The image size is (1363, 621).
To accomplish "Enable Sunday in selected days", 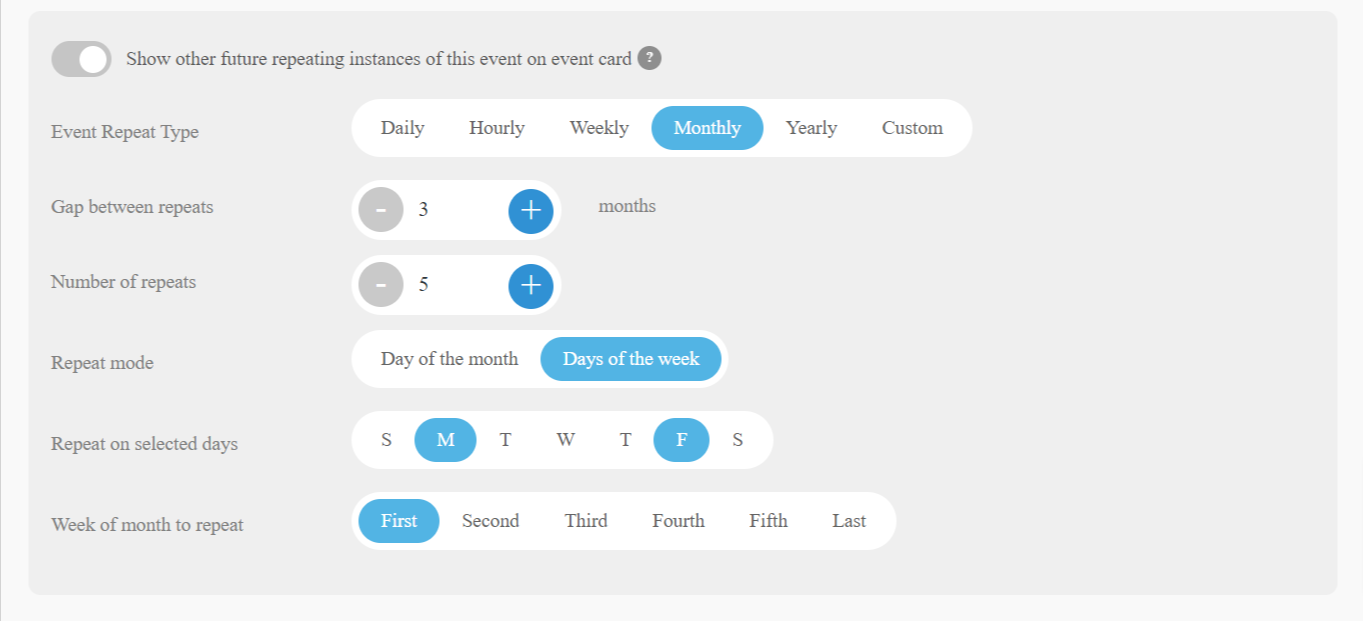I will click(387, 440).
